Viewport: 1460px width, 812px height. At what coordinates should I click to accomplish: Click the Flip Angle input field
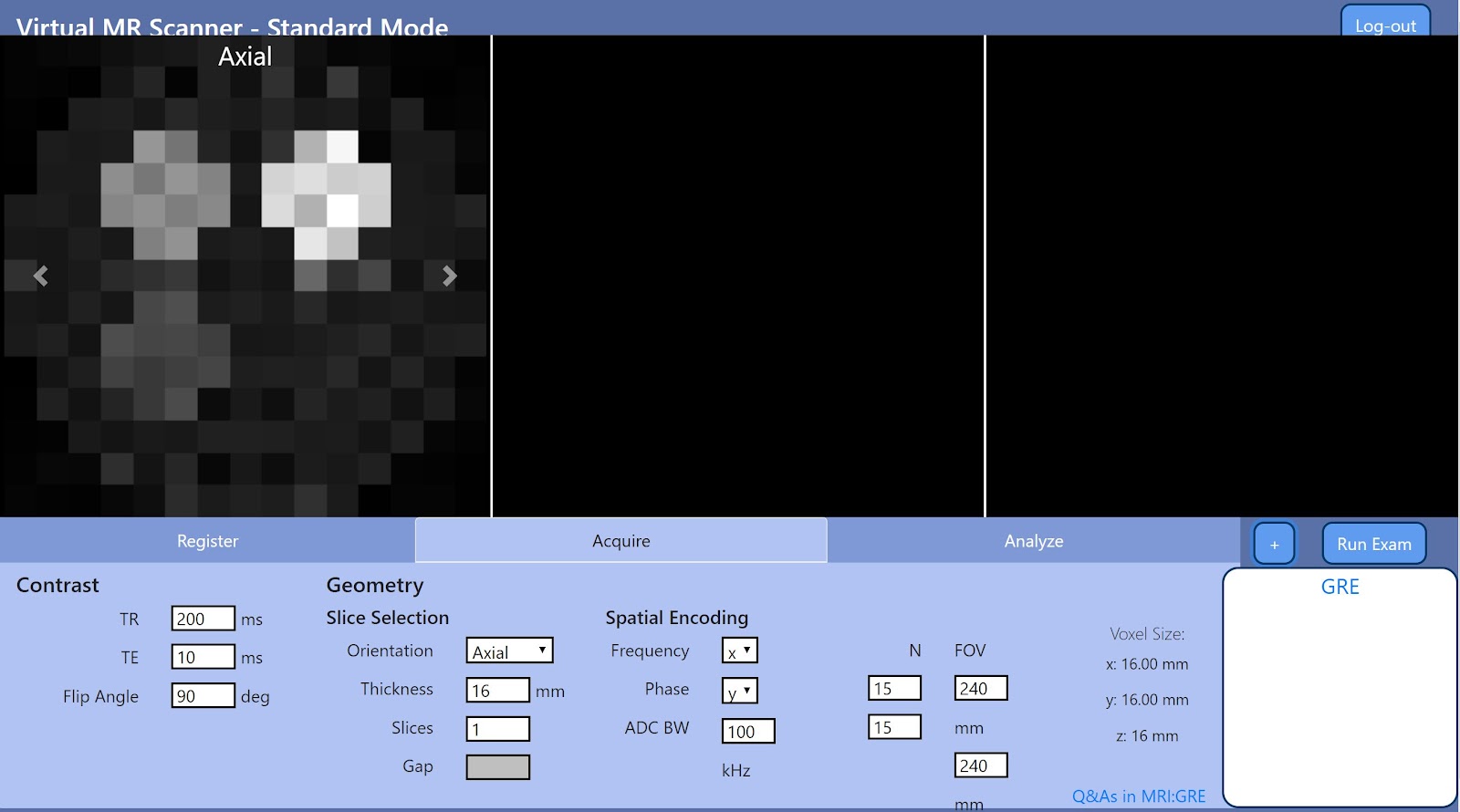pyautogui.click(x=203, y=695)
